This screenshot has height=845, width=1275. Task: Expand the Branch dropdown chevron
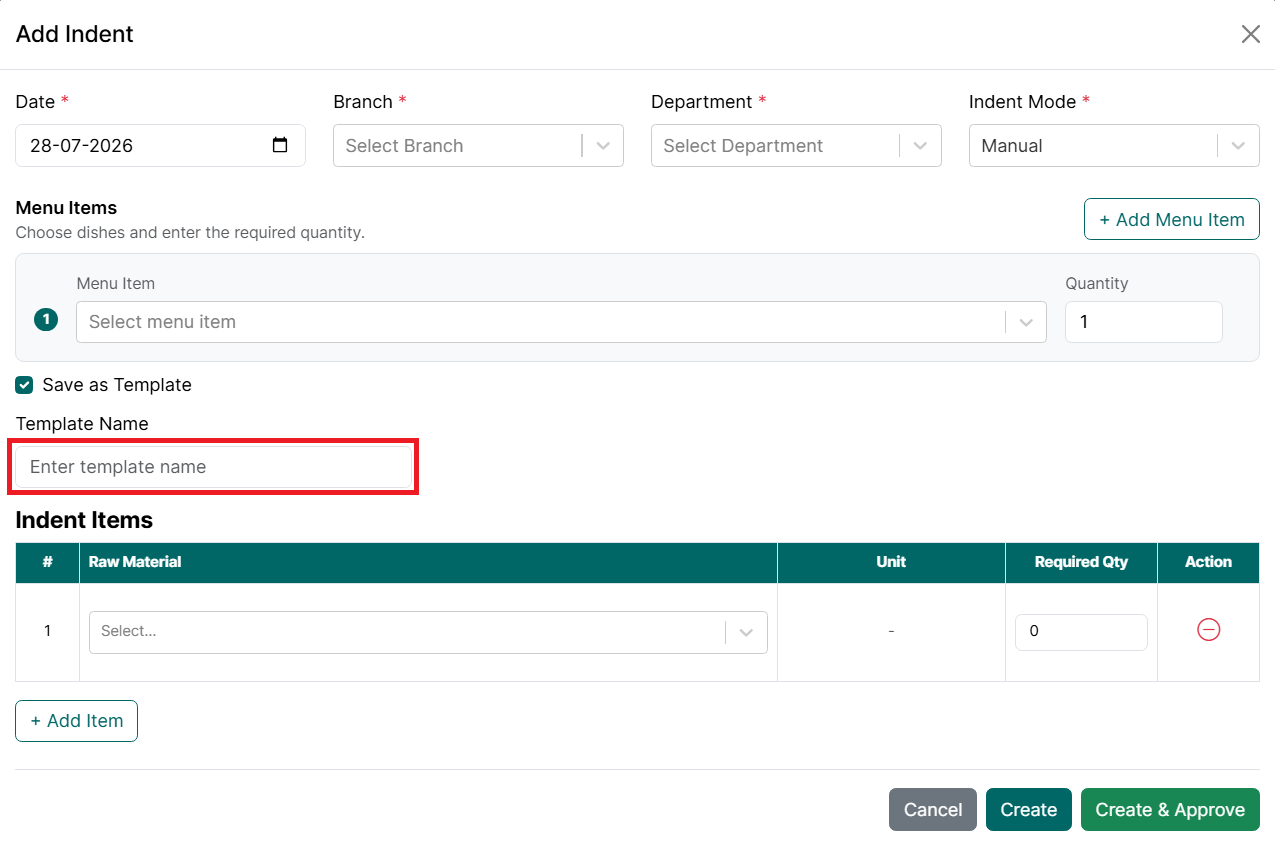click(x=603, y=146)
